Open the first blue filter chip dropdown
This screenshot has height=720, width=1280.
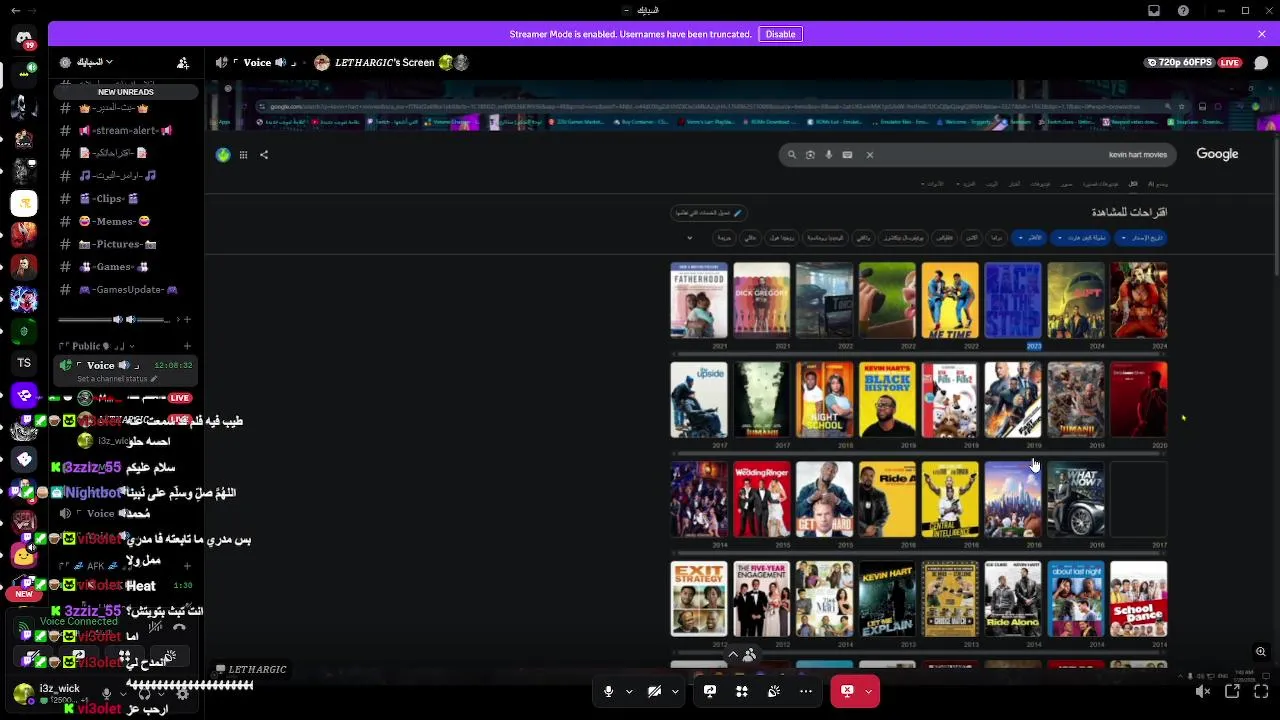click(1142, 238)
